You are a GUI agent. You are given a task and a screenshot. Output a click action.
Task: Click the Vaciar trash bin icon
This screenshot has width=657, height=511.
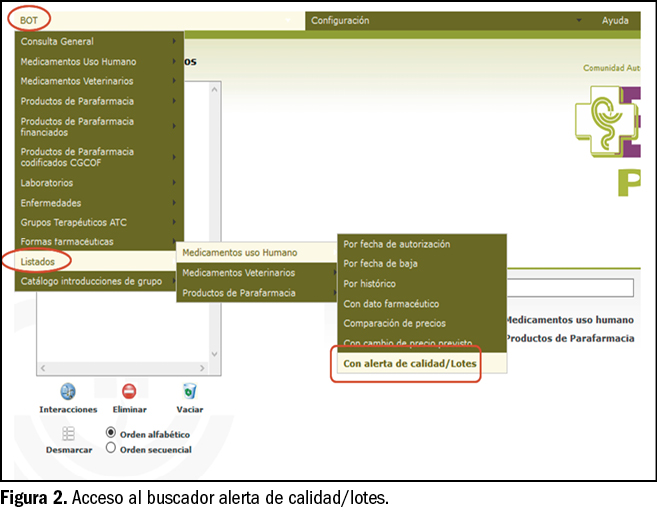189,391
